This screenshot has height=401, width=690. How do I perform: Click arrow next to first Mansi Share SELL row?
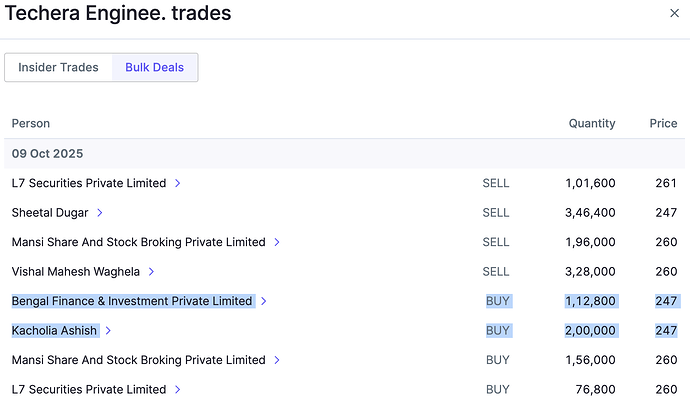pyautogui.click(x=277, y=242)
